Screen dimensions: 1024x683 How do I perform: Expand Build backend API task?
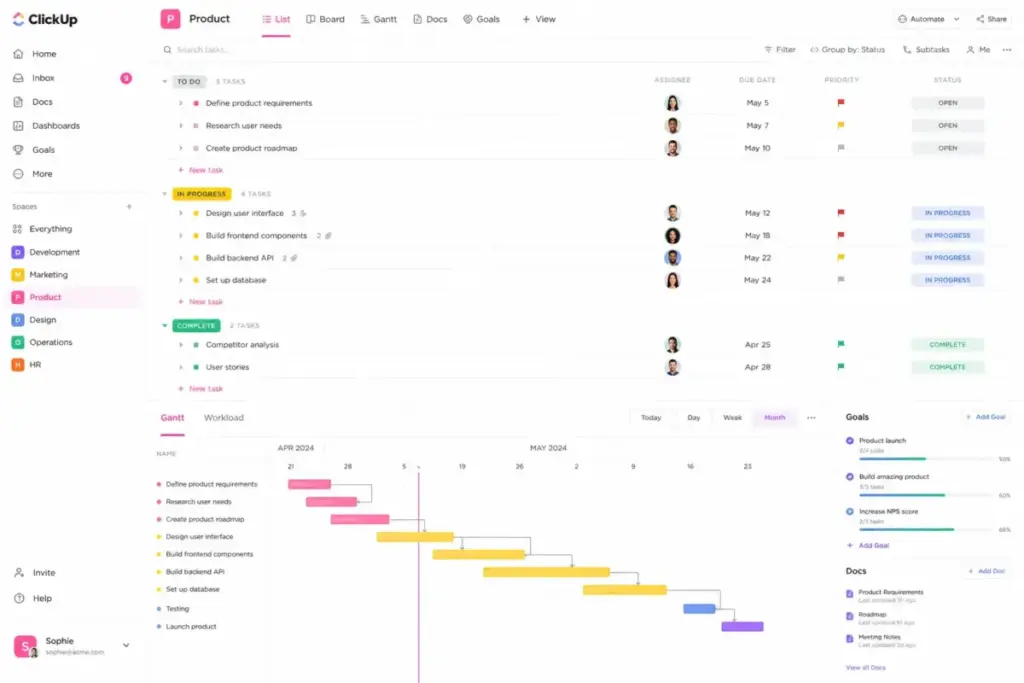click(x=181, y=258)
